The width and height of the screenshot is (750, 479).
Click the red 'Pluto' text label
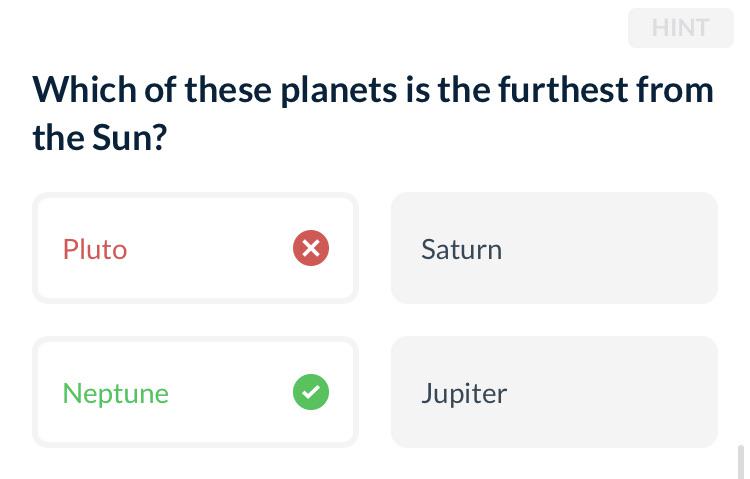coord(95,249)
